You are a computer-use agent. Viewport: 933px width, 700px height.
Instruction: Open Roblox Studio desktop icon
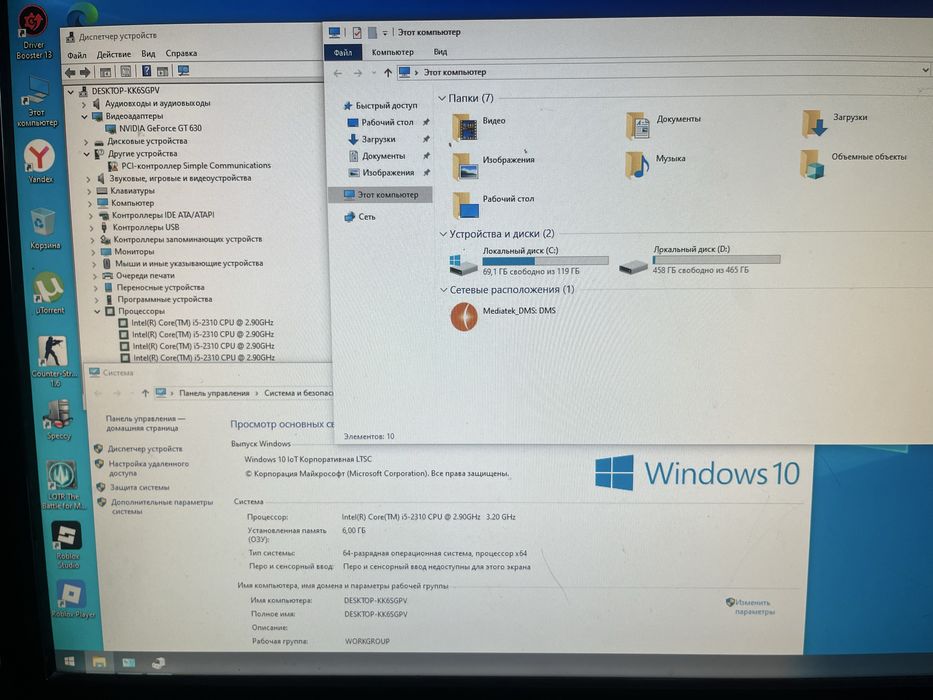(67, 545)
